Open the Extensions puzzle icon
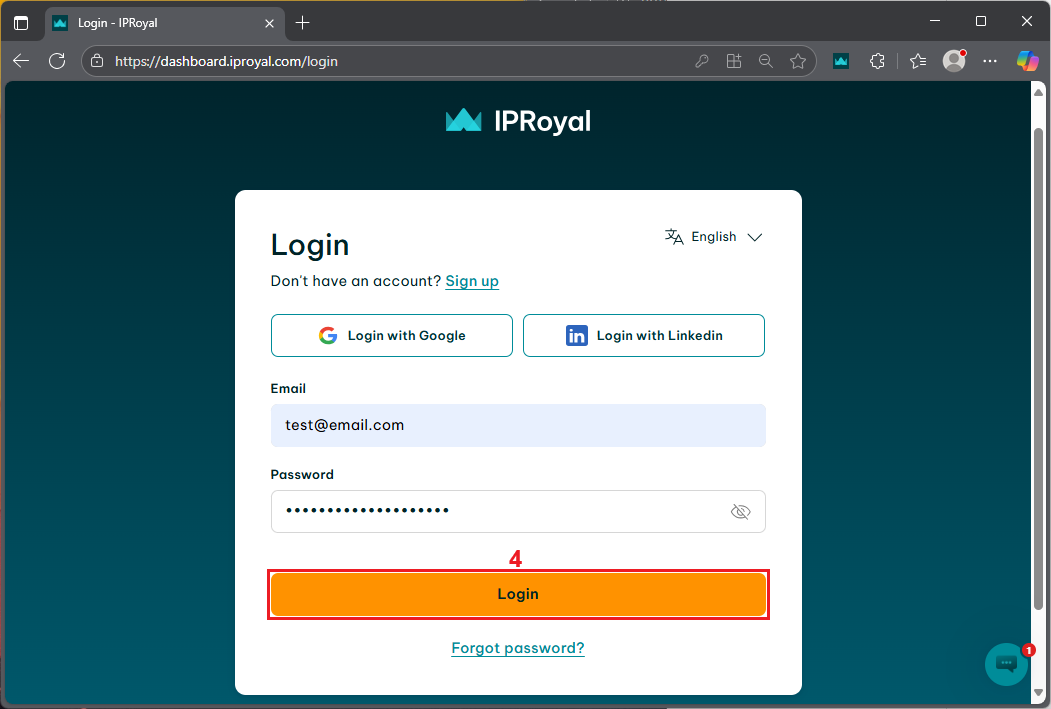The image size is (1051, 709). pos(877,61)
